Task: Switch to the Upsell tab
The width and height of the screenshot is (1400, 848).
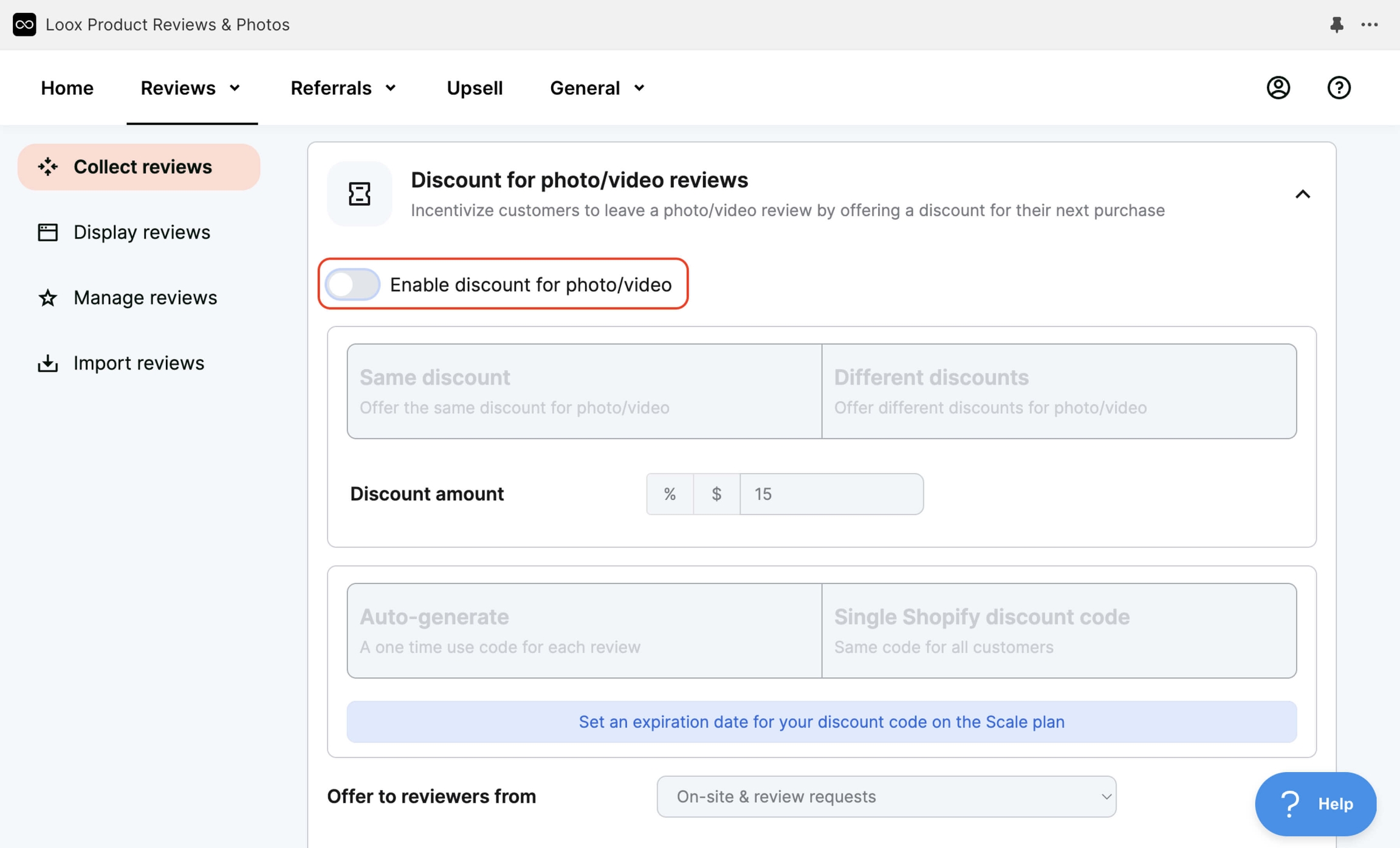Action: 475,88
